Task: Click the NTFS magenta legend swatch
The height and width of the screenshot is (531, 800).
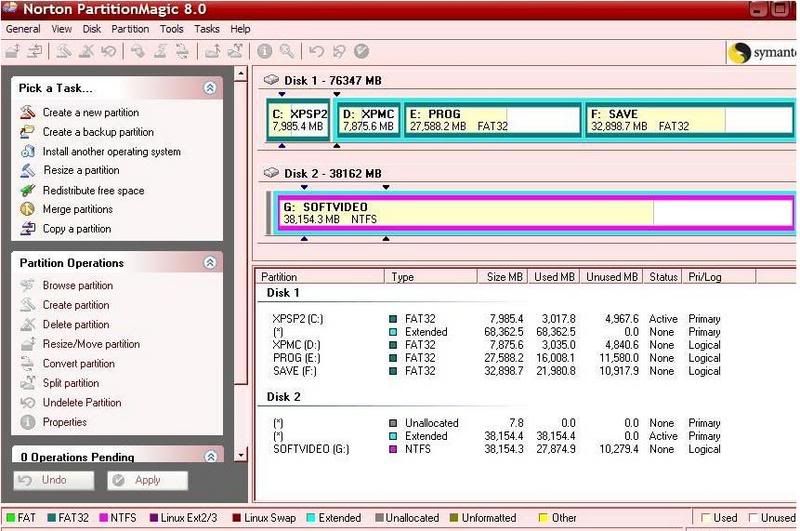Action: click(x=104, y=518)
